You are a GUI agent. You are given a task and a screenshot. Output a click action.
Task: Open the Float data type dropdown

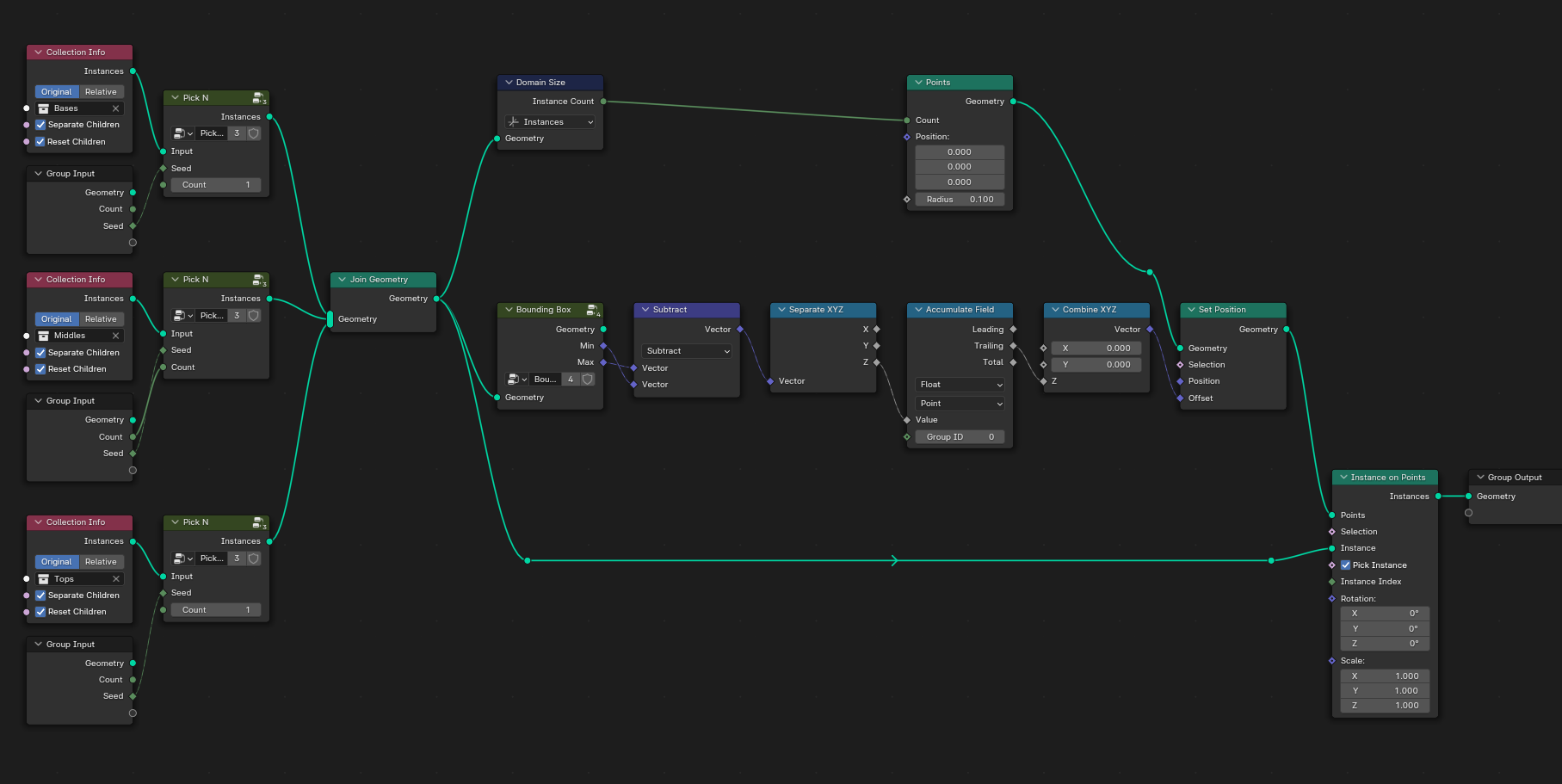tap(960, 385)
